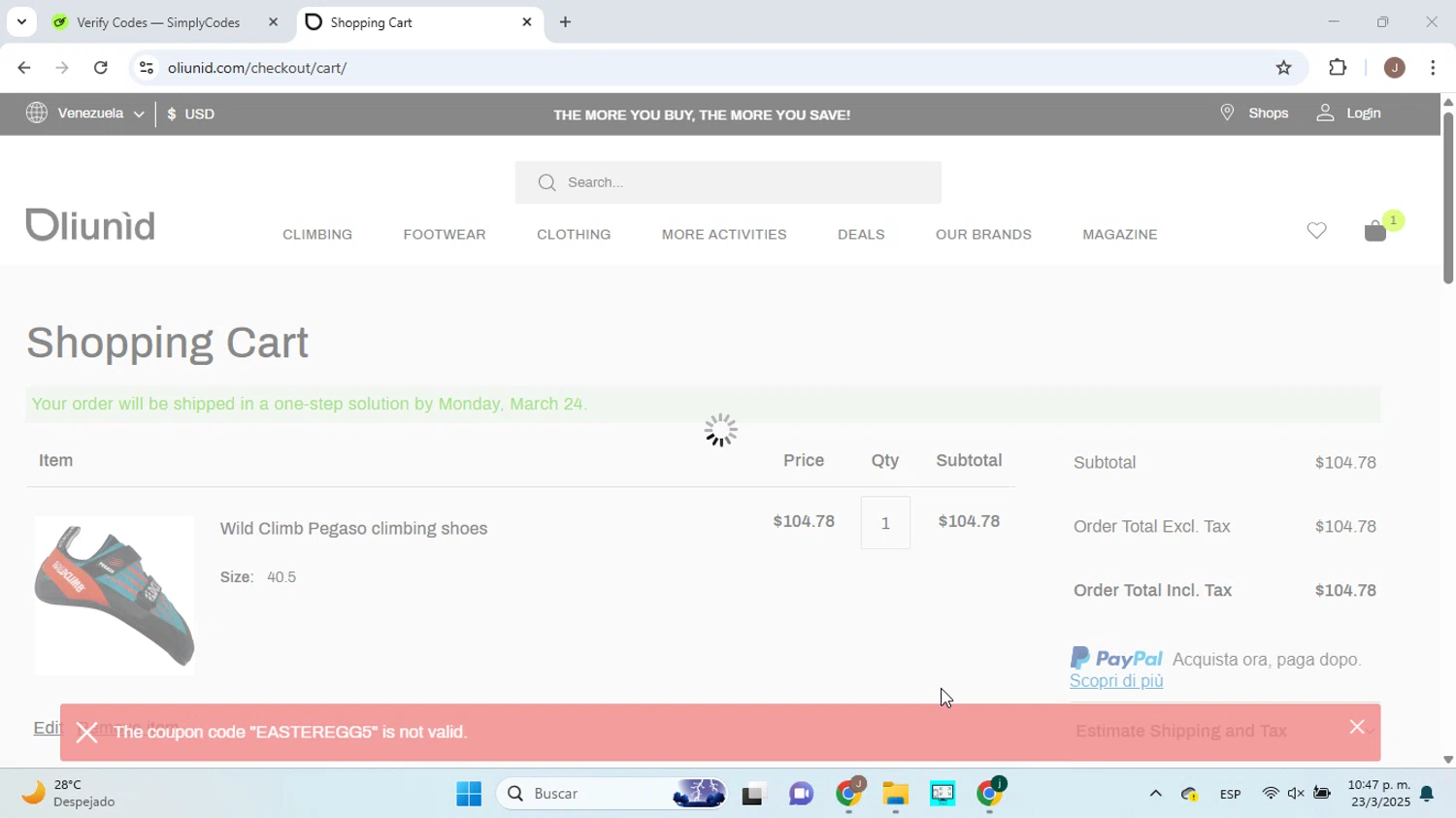Close the Shopping Cart browser tab
This screenshot has width=1456, height=818.
pos(527,21)
